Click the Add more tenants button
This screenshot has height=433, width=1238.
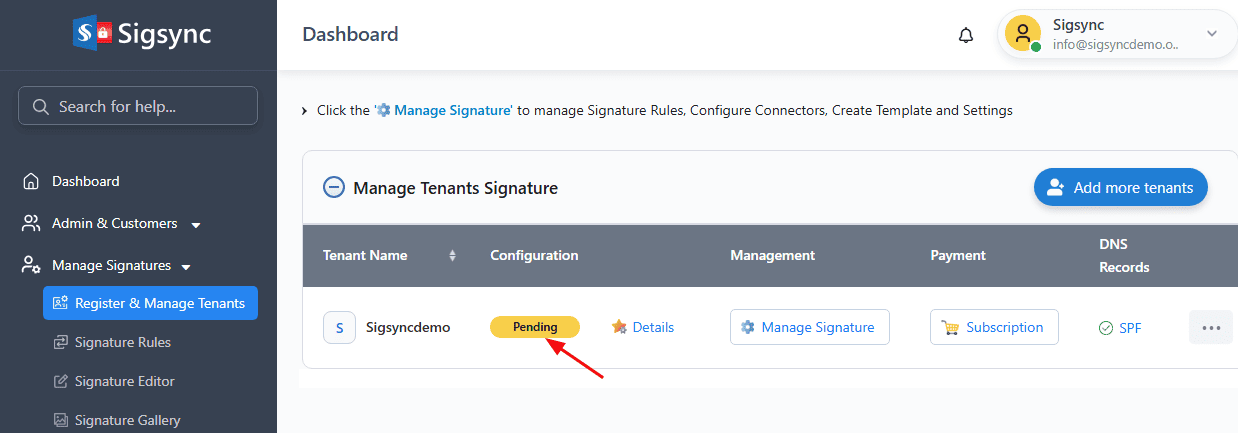coord(1120,187)
